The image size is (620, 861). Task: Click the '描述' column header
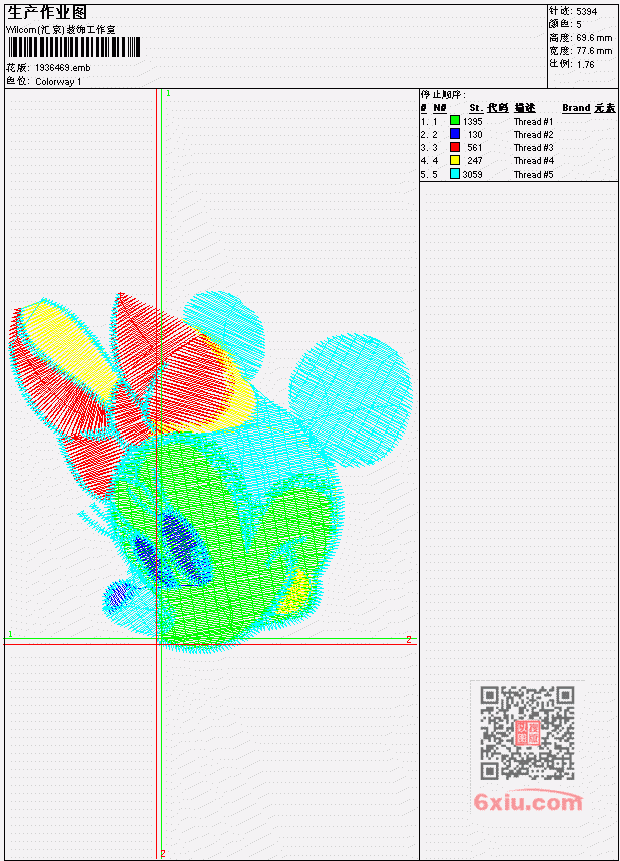coord(524,108)
